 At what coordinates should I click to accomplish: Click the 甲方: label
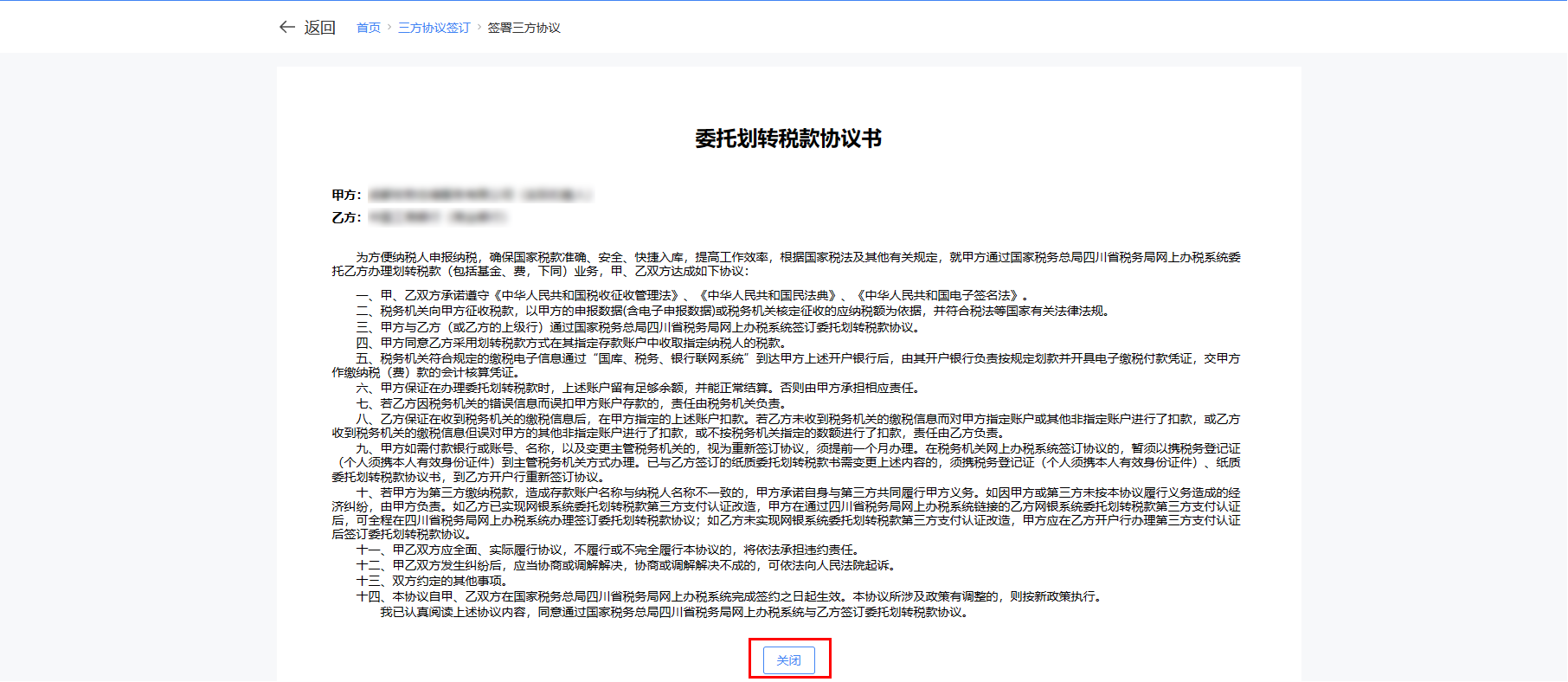click(347, 195)
